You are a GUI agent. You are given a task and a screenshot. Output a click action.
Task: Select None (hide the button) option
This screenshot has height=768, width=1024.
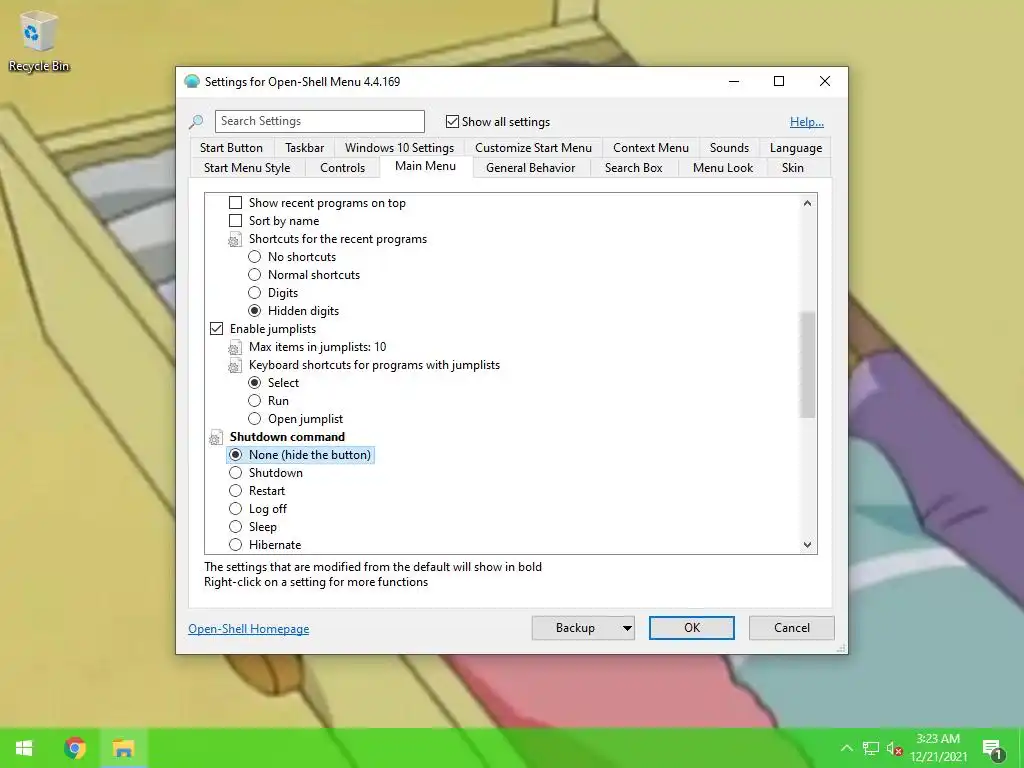[x=236, y=455]
